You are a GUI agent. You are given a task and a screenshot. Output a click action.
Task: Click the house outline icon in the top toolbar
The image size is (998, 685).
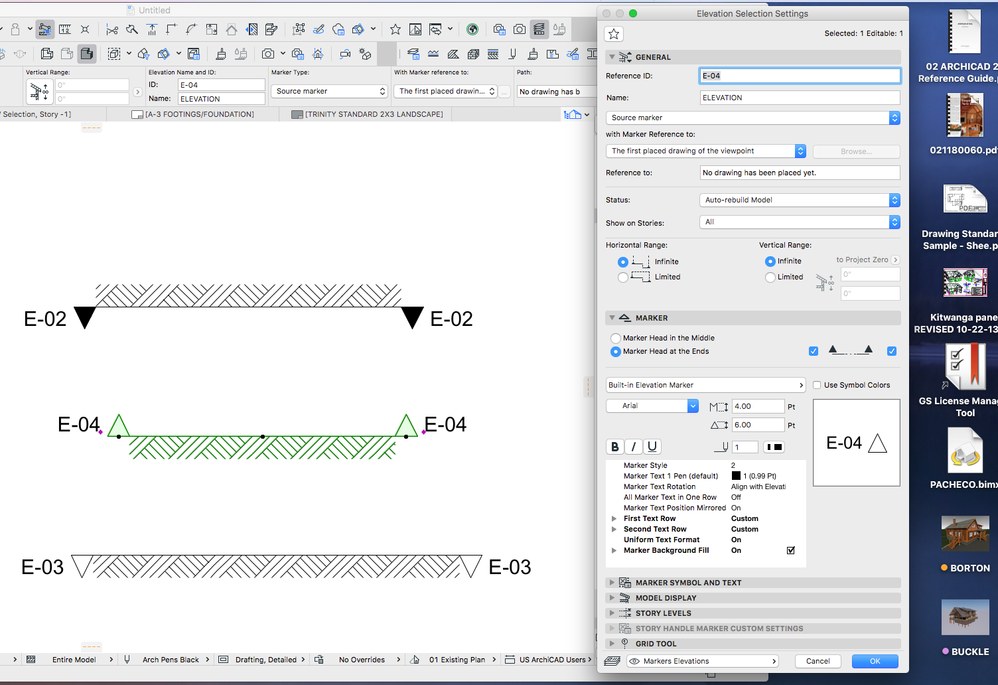coord(231,29)
